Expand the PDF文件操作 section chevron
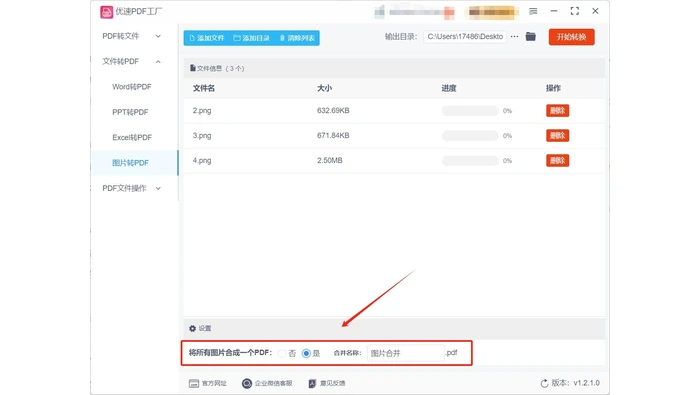Image resolution: width=700 pixels, height=395 pixels. pyautogui.click(x=158, y=188)
